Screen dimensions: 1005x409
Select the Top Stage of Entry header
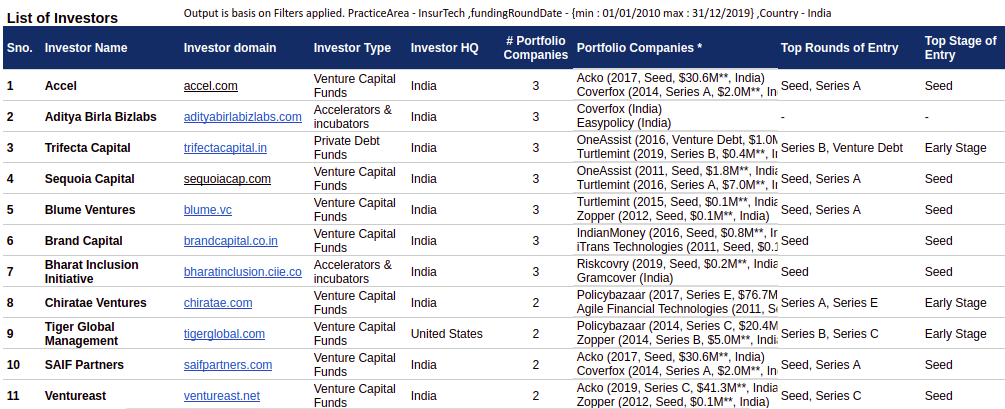pos(960,48)
